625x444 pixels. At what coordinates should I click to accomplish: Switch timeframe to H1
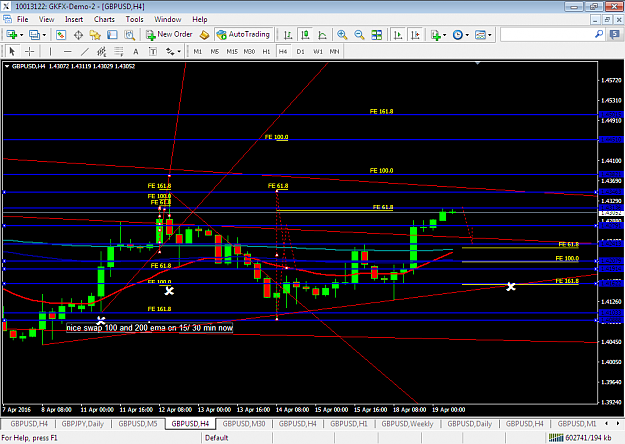[266, 51]
